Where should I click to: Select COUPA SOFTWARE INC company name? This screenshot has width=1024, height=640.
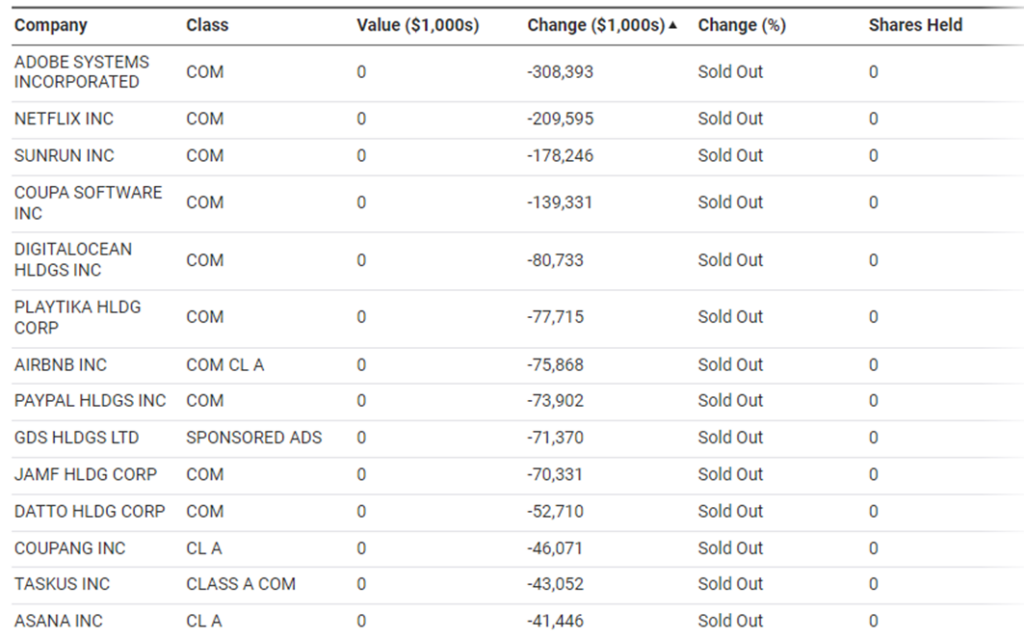[x=88, y=202]
